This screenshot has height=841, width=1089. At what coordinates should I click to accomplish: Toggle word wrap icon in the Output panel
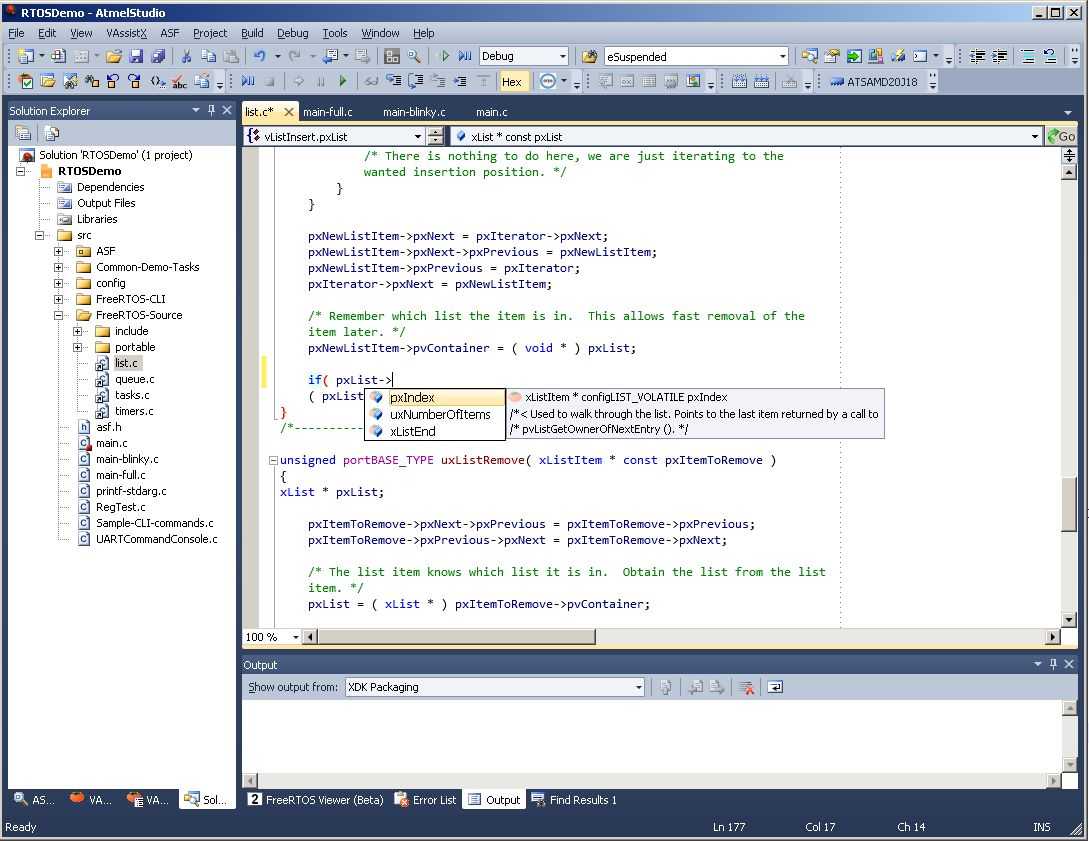tap(775, 687)
